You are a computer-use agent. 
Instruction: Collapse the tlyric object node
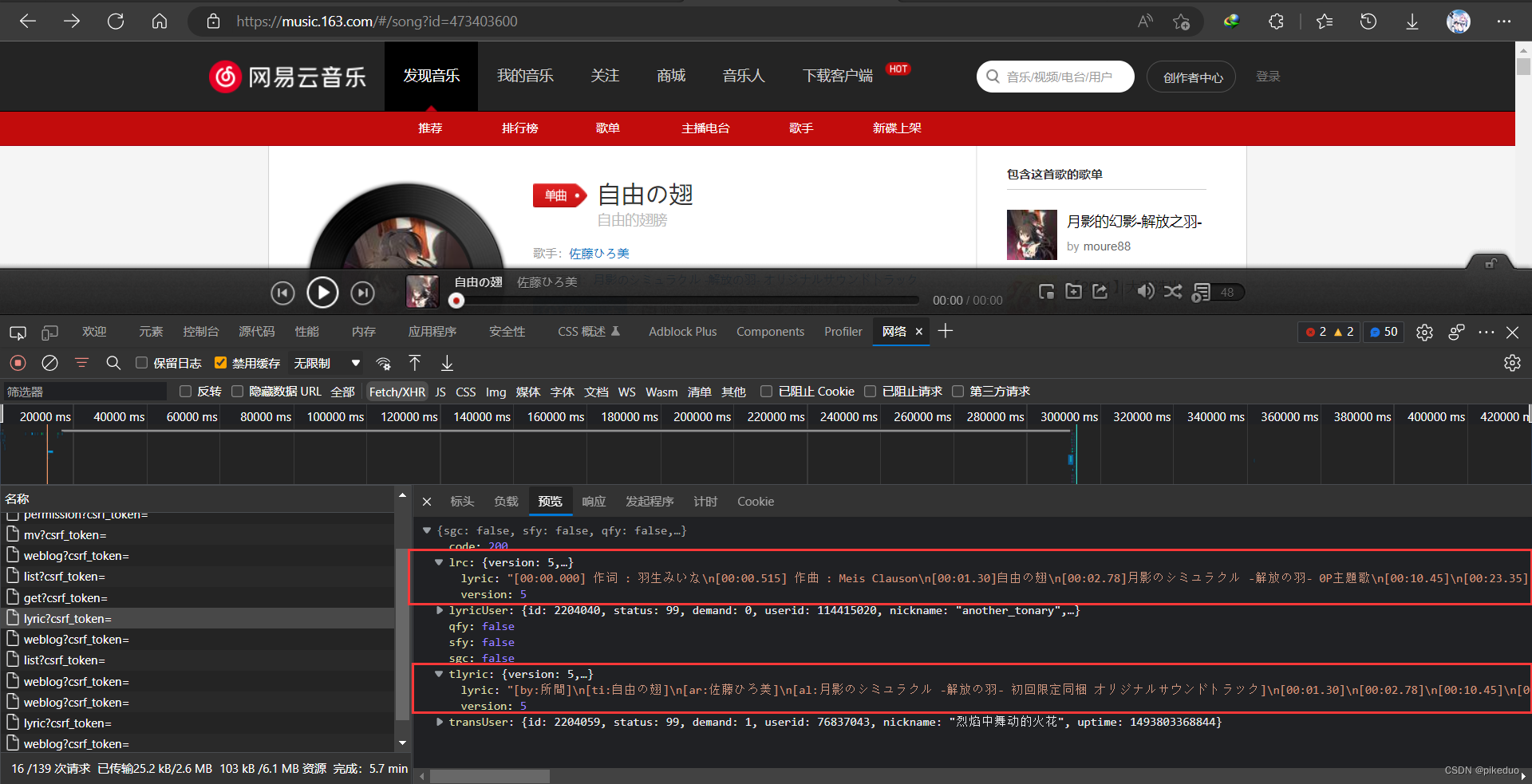[x=439, y=674]
